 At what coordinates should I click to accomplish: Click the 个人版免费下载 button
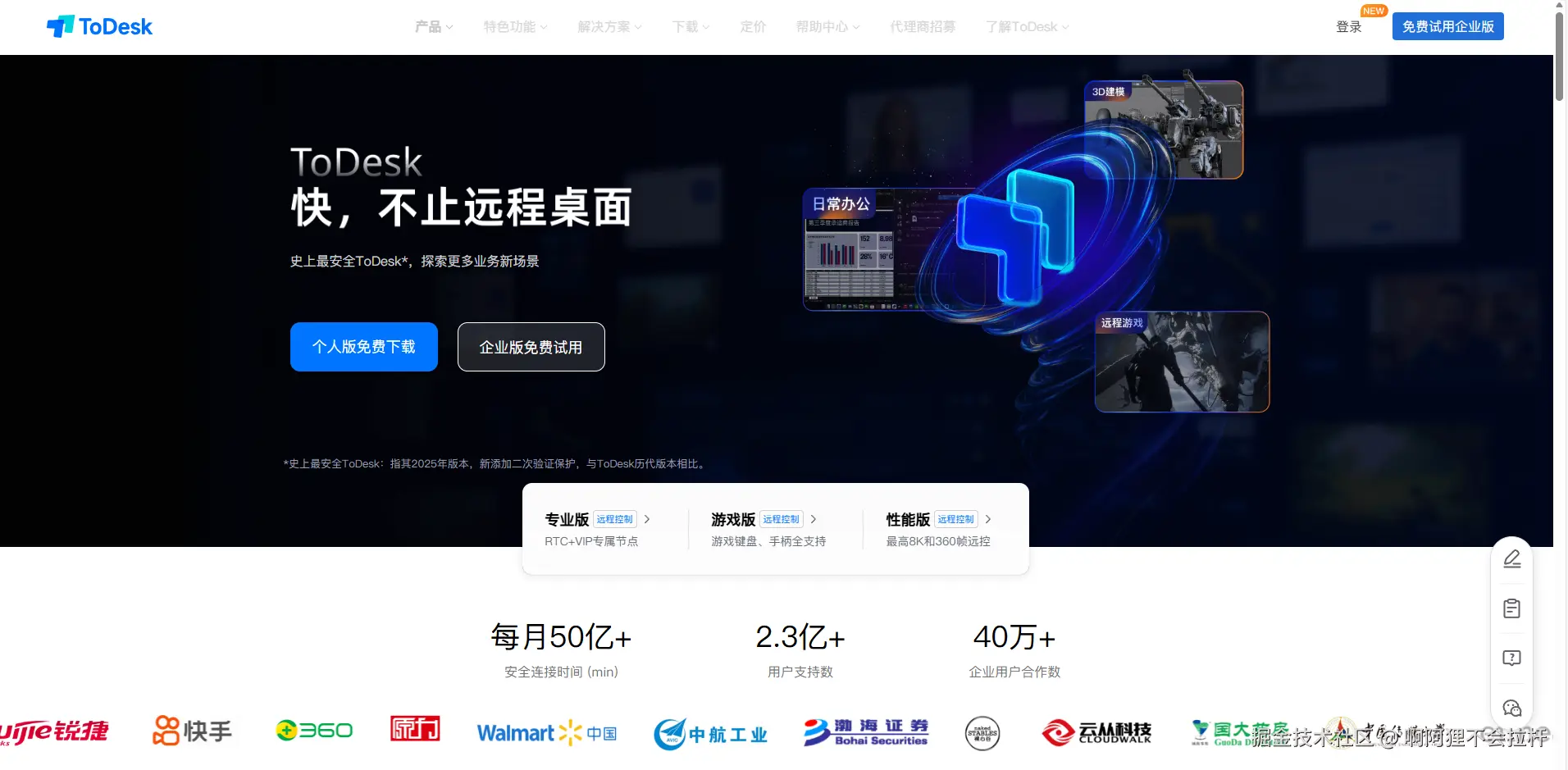pyautogui.click(x=364, y=347)
